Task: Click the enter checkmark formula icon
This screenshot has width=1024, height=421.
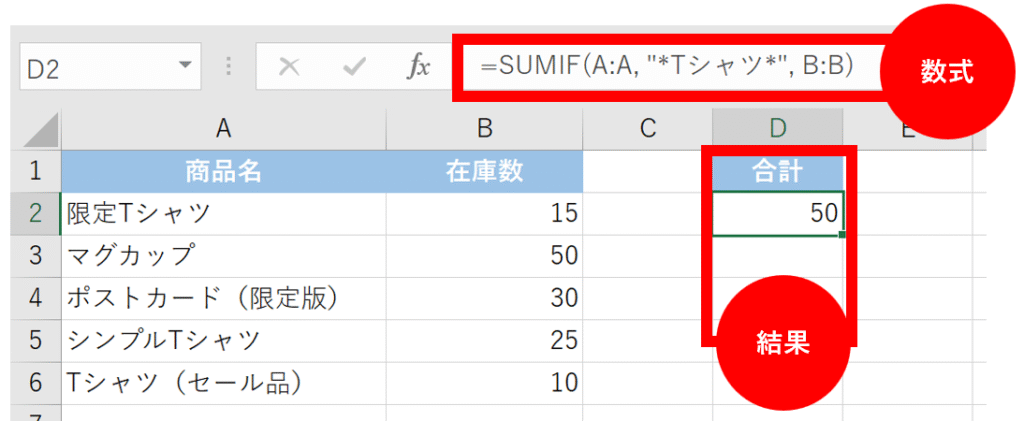Action: click(353, 67)
